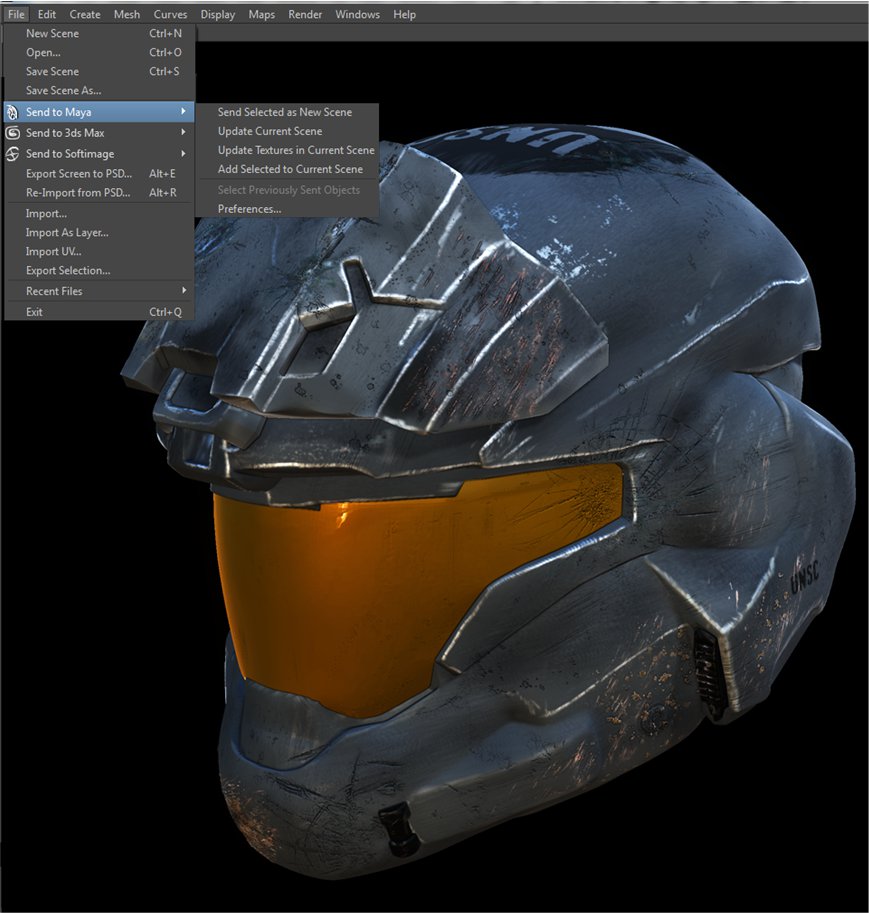Expand the Send to 3ds Max submenu arrow
The width and height of the screenshot is (869, 913).
183,132
